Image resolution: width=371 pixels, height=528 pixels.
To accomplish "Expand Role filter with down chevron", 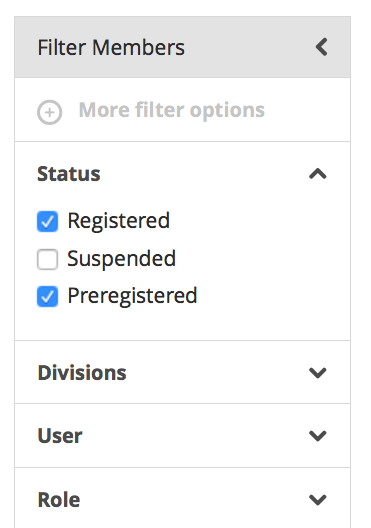I will click(x=318, y=500).
